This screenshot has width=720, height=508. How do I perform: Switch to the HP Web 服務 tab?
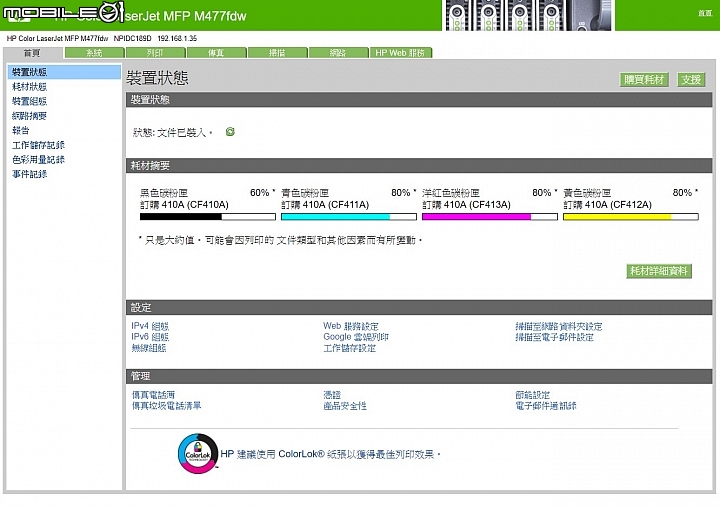(400, 53)
